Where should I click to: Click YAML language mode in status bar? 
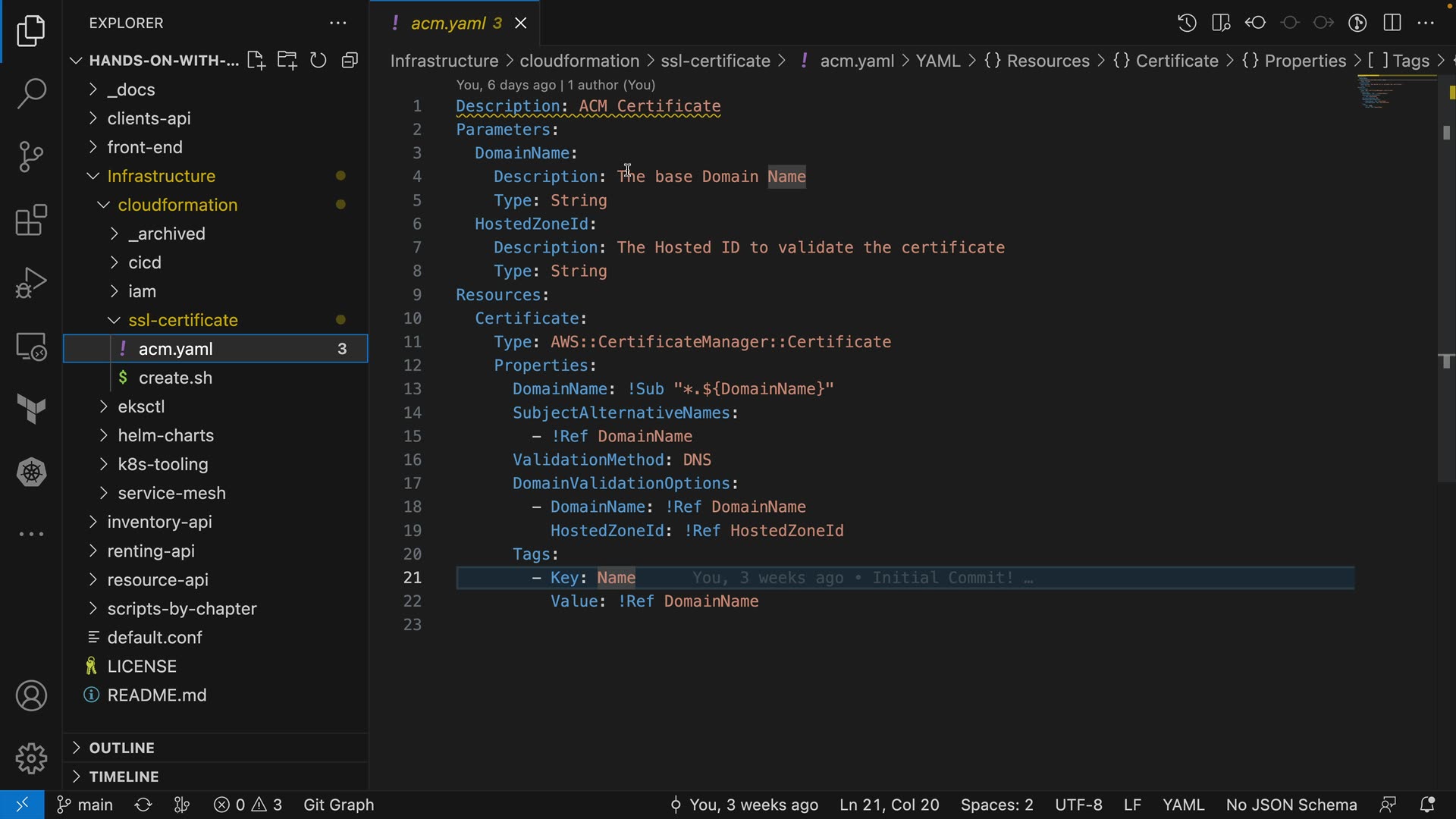(1183, 805)
